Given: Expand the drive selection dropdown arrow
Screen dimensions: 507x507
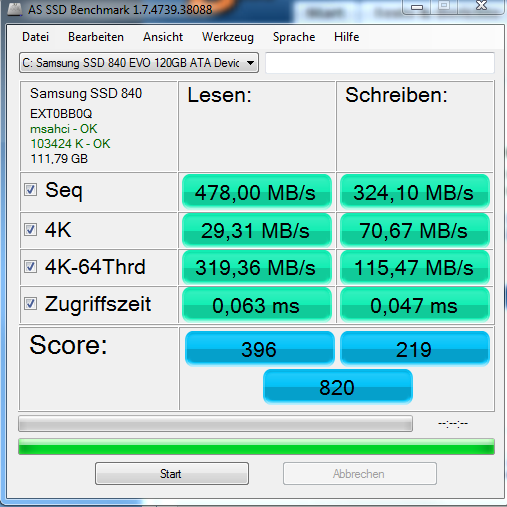Looking at the screenshot, I should [x=250, y=63].
